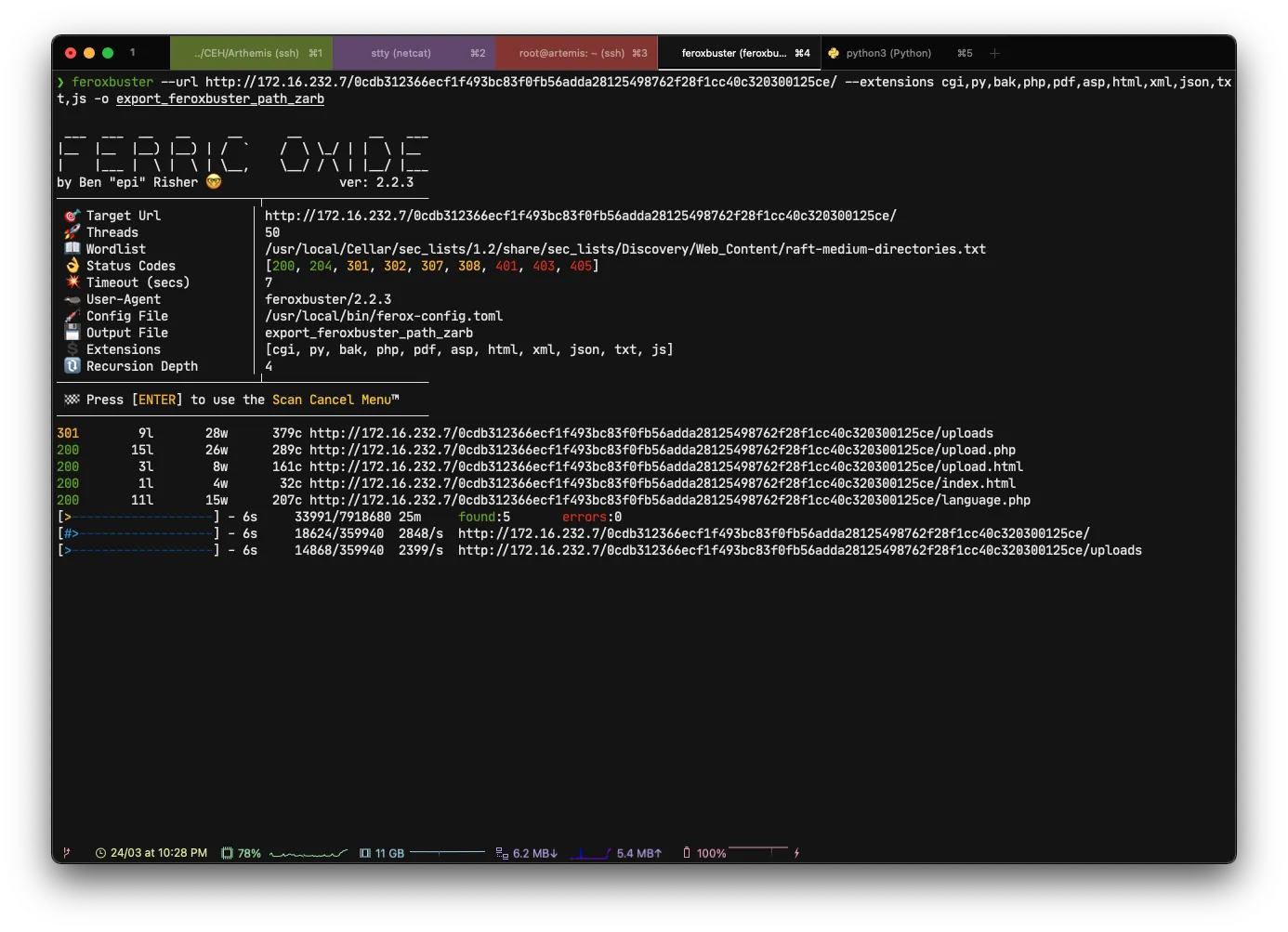Click the battery icon showing 100%

point(687,853)
